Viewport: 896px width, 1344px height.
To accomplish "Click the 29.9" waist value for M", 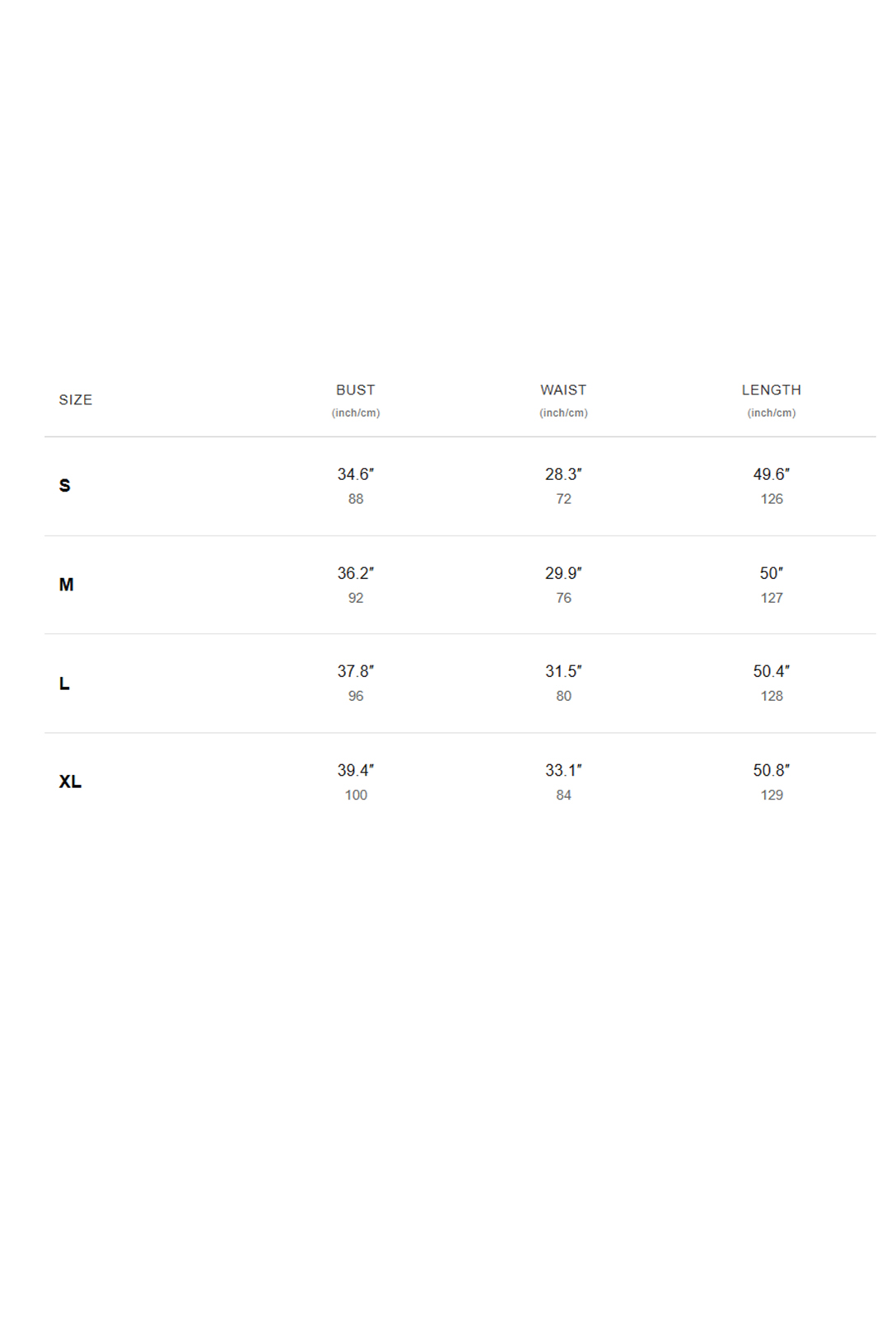I will [x=563, y=573].
